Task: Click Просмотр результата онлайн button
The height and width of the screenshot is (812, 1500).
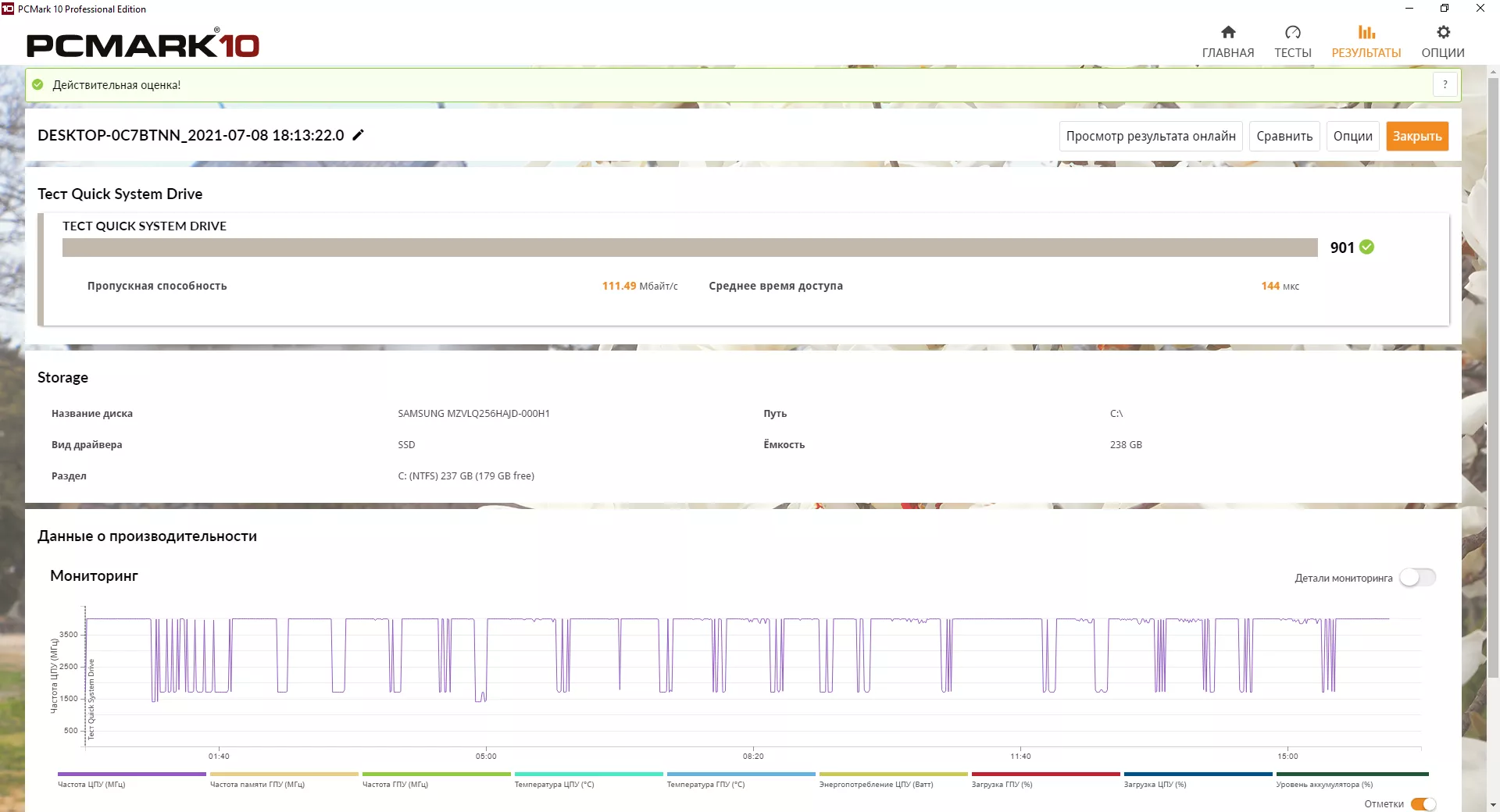Action: 1151,136
